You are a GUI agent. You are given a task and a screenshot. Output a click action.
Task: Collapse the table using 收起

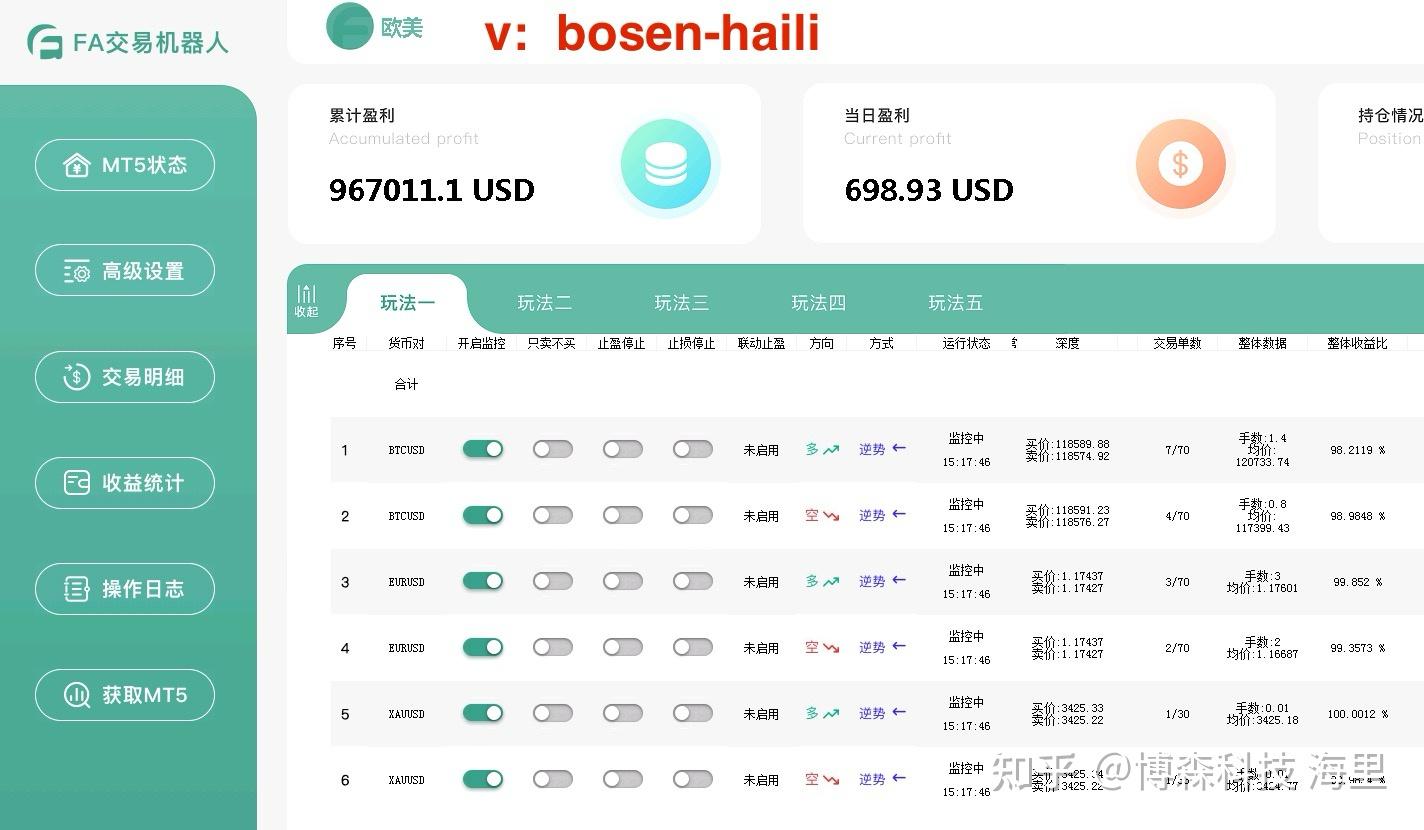pyautogui.click(x=307, y=300)
